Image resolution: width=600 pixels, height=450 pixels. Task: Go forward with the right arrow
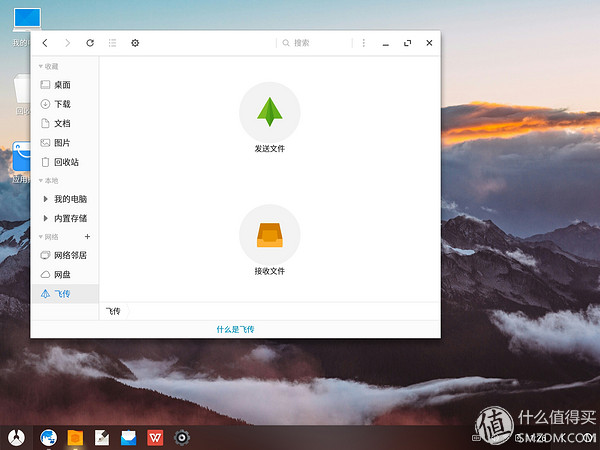coord(67,43)
